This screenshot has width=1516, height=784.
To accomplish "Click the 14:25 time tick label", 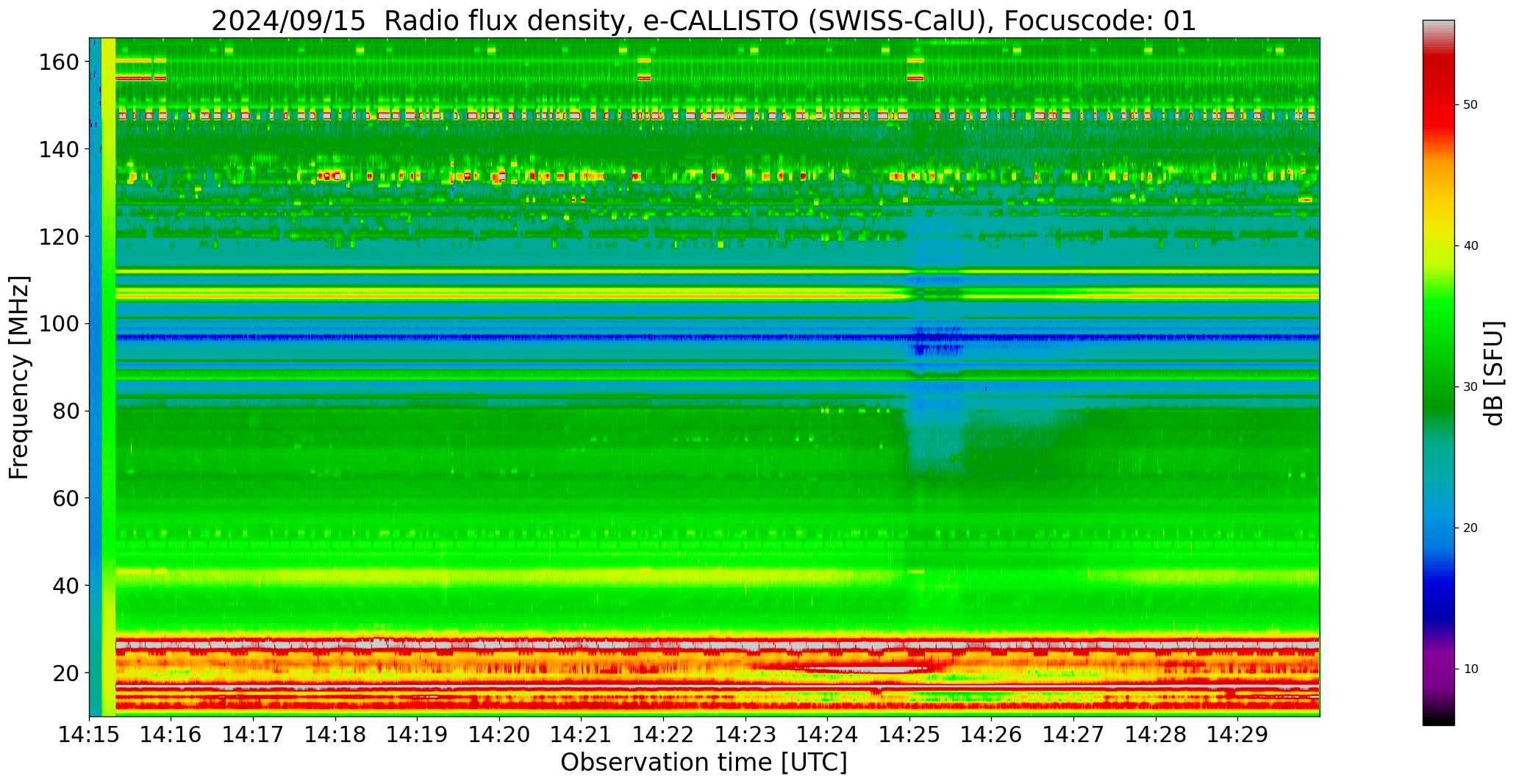I will coord(909,735).
